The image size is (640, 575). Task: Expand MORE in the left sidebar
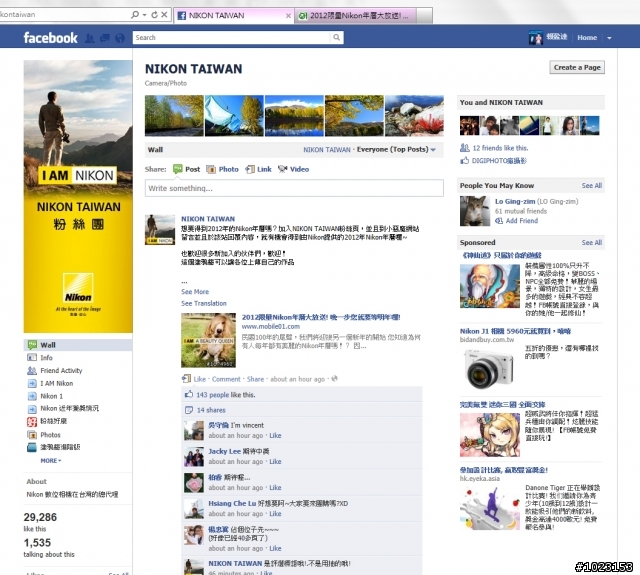coord(51,460)
